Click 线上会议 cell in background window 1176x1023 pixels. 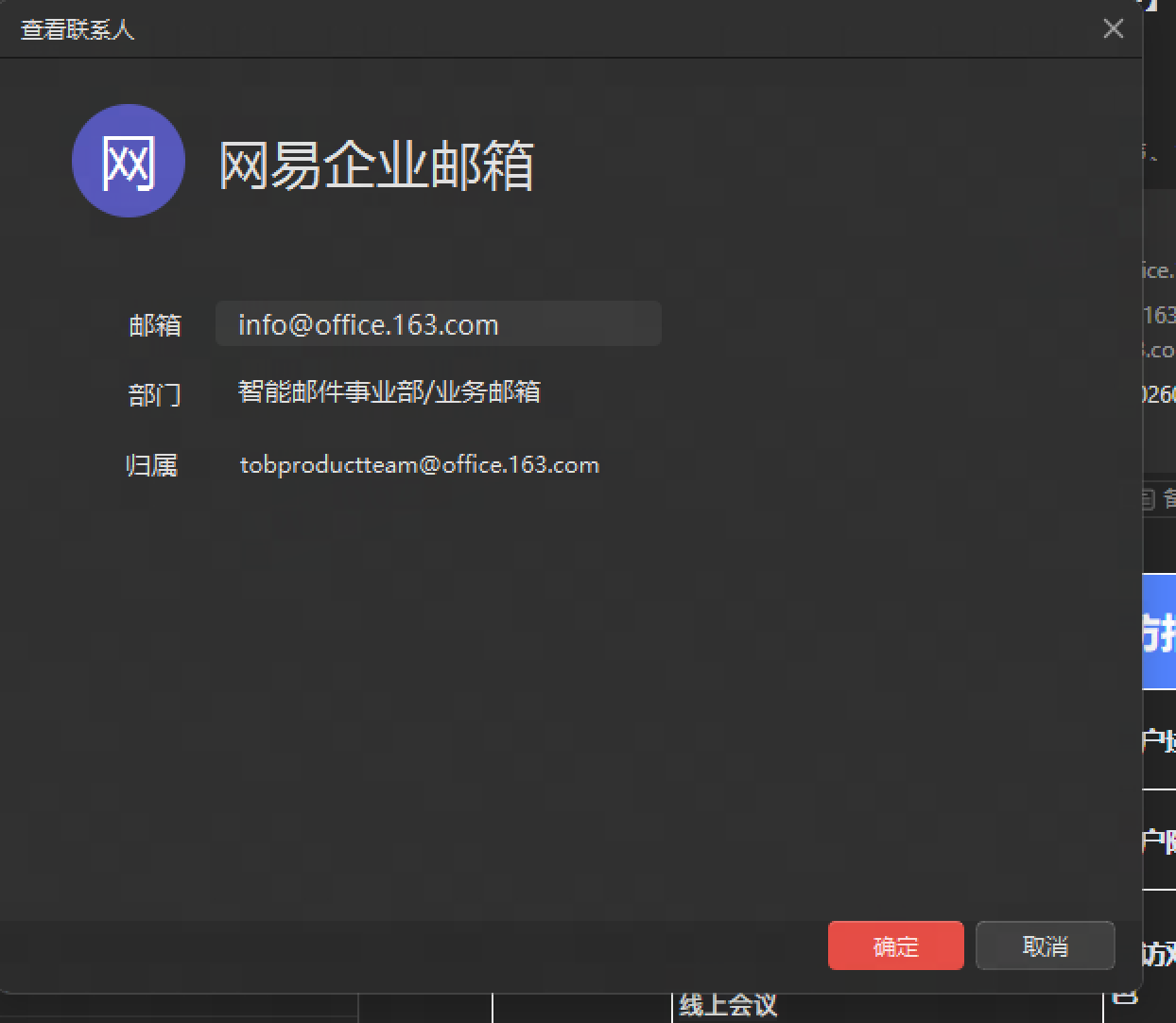coord(728,1004)
